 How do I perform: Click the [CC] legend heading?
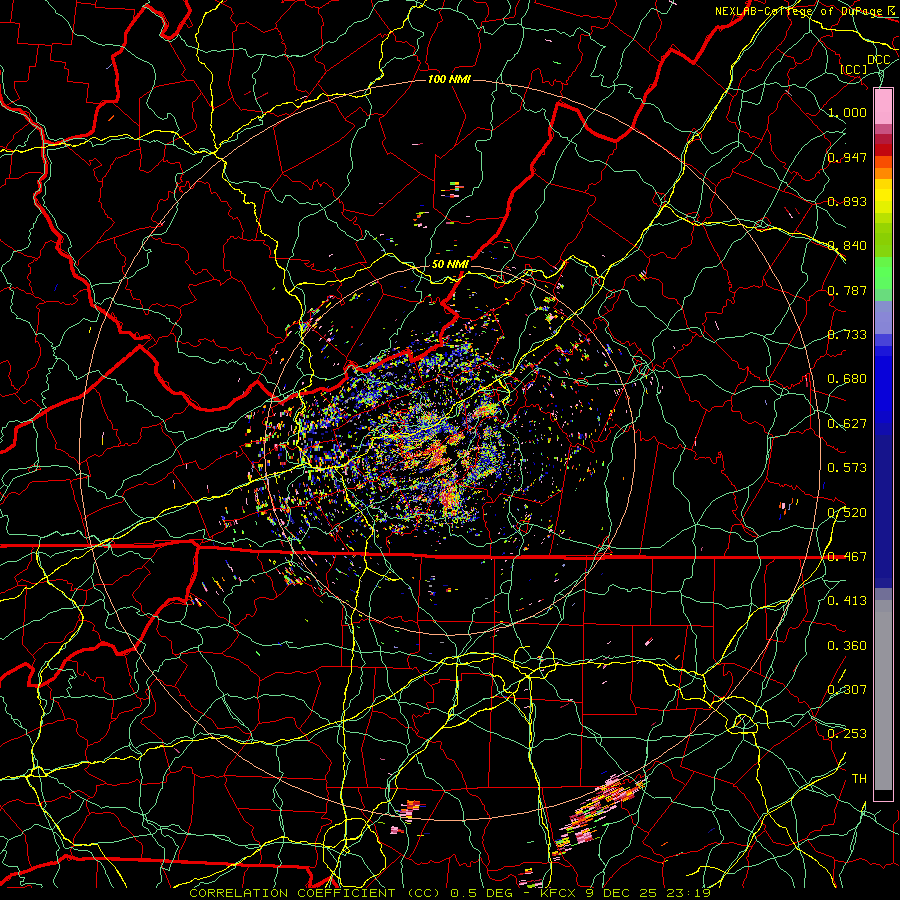pos(854,69)
